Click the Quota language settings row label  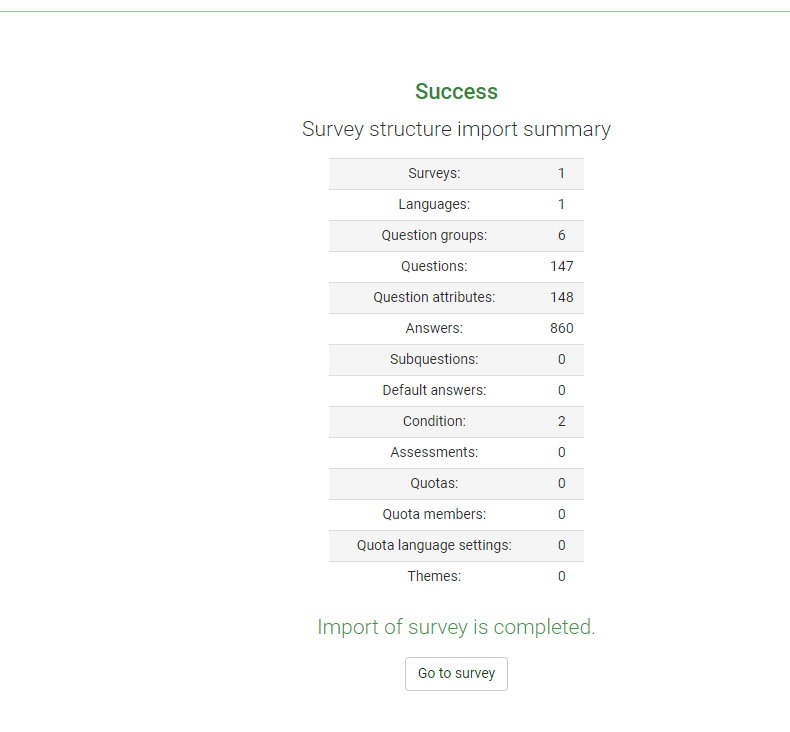(x=434, y=545)
